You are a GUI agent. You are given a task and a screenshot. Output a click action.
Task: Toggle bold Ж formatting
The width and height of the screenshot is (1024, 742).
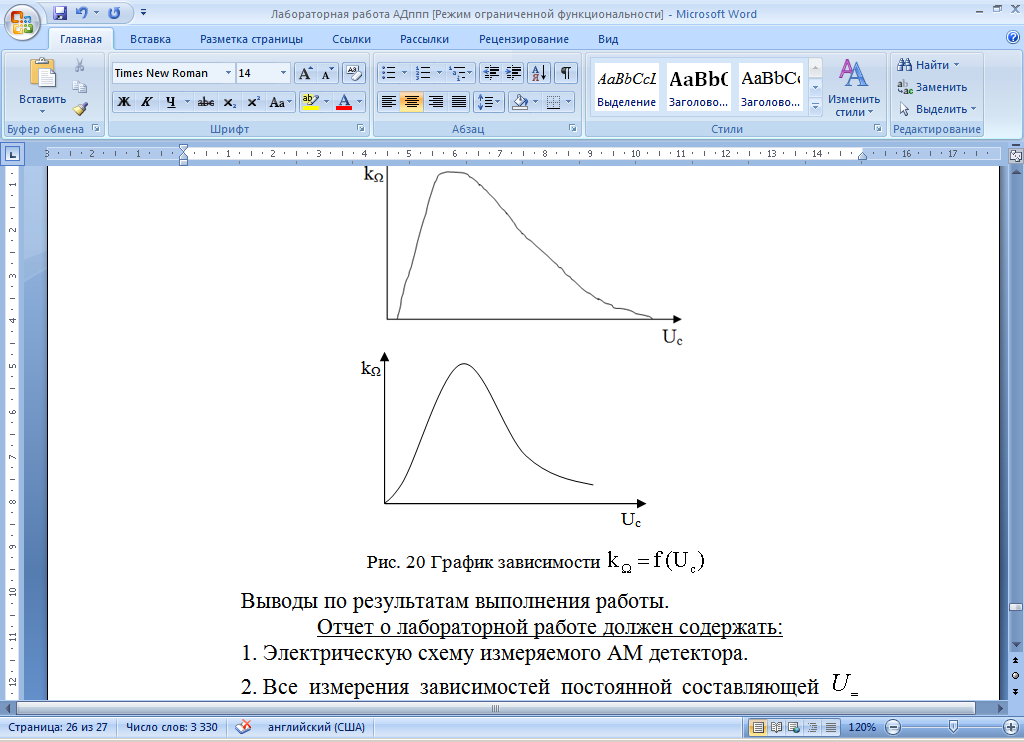[123, 102]
